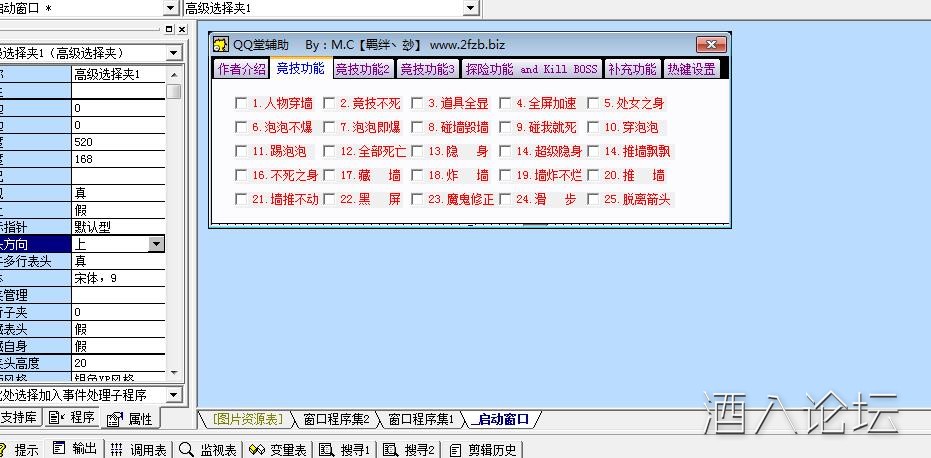Show the 剪辑历史 clipboard history panel
Image resolution: width=931 pixels, height=458 pixels.
(x=456, y=449)
